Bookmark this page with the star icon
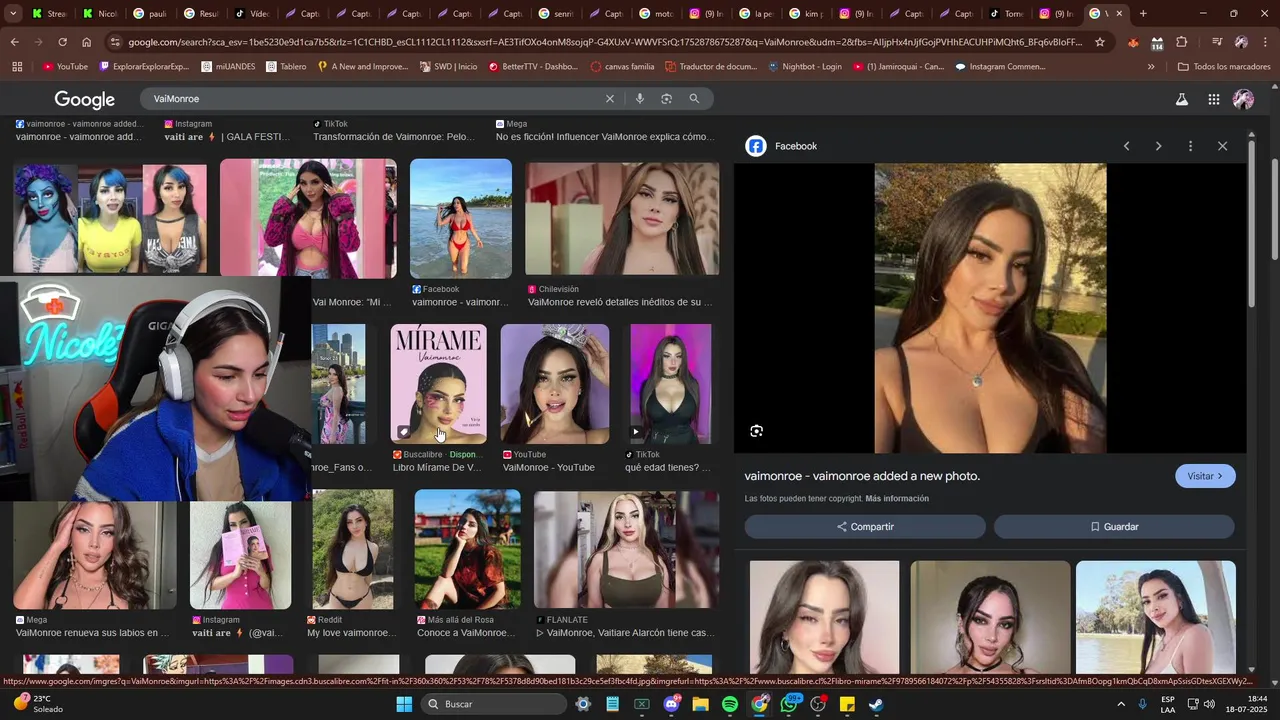This screenshot has height=720, width=1280. point(1100,42)
